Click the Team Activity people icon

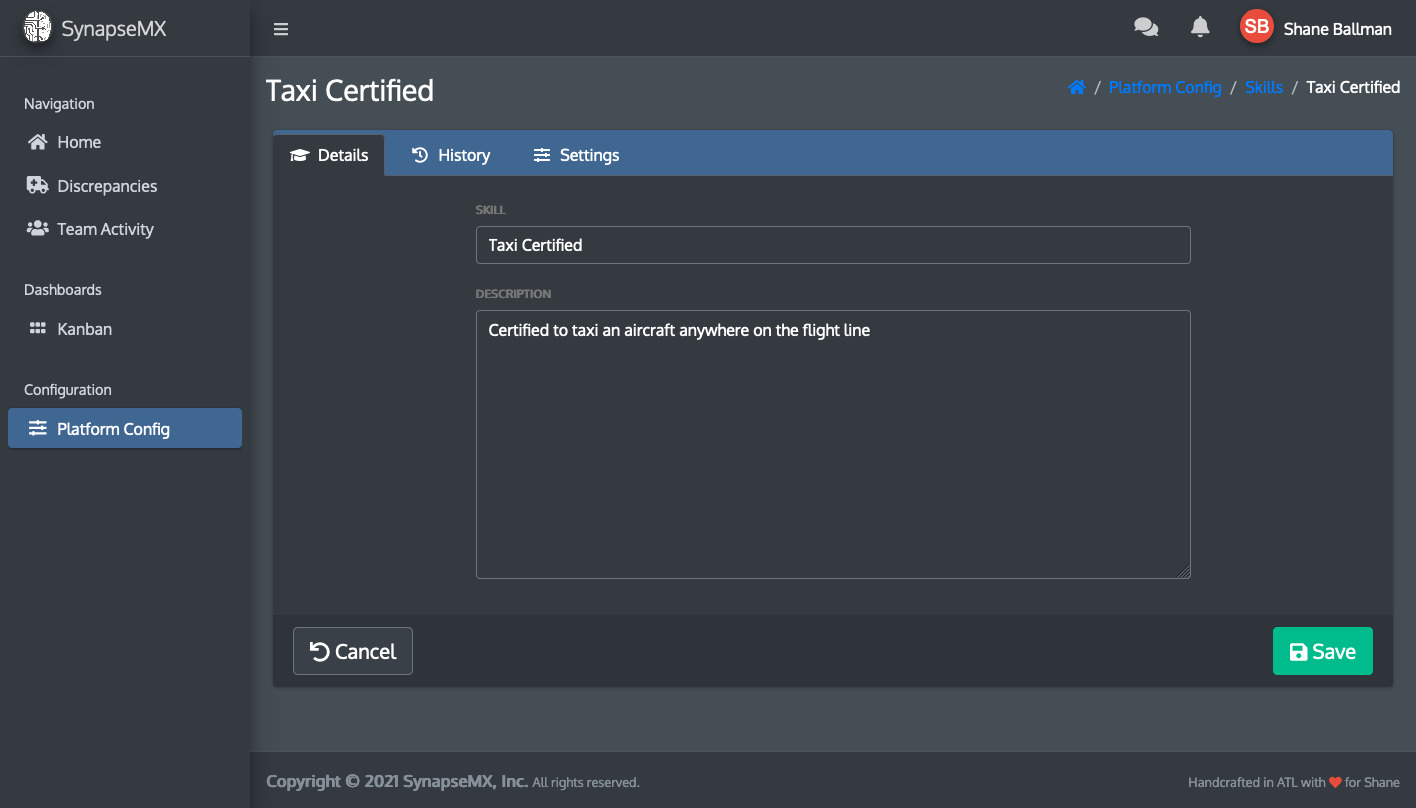click(38, 229)
